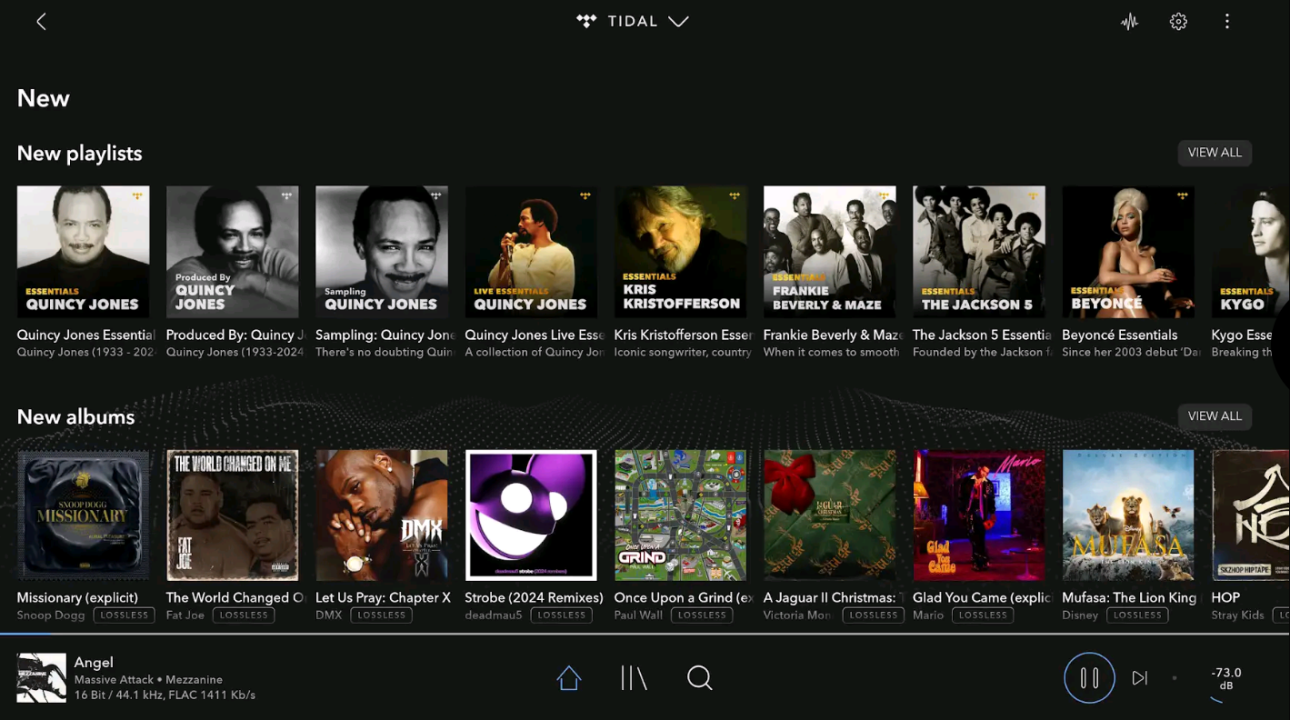The height and width of the screenshot is (720, 1290).
Task: Go to the Home tab
Action: (x=569, y=678)
